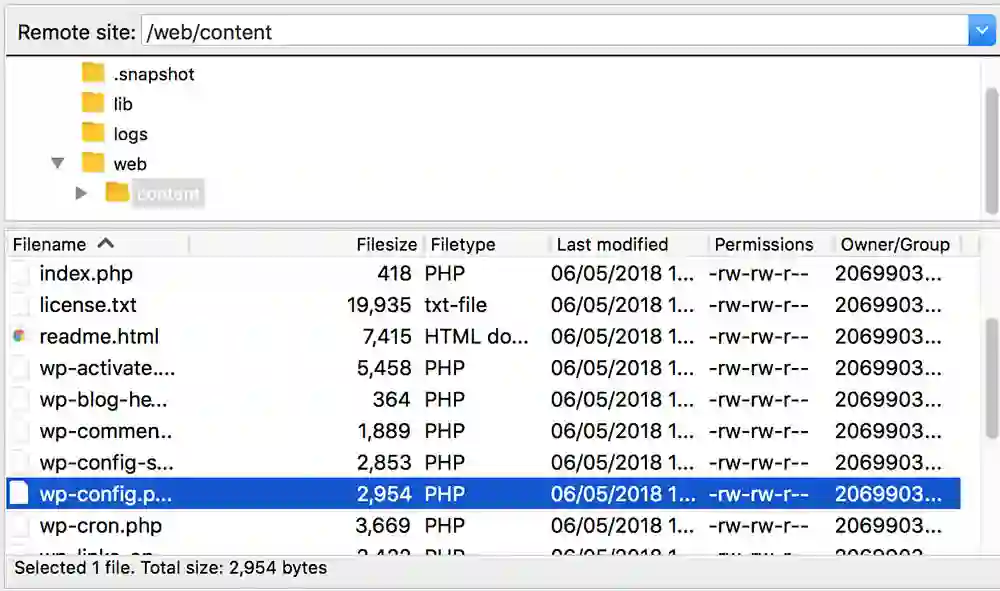Click inside the Remote site path field
The image size is (1000, 591).
[x=400, y=31]
